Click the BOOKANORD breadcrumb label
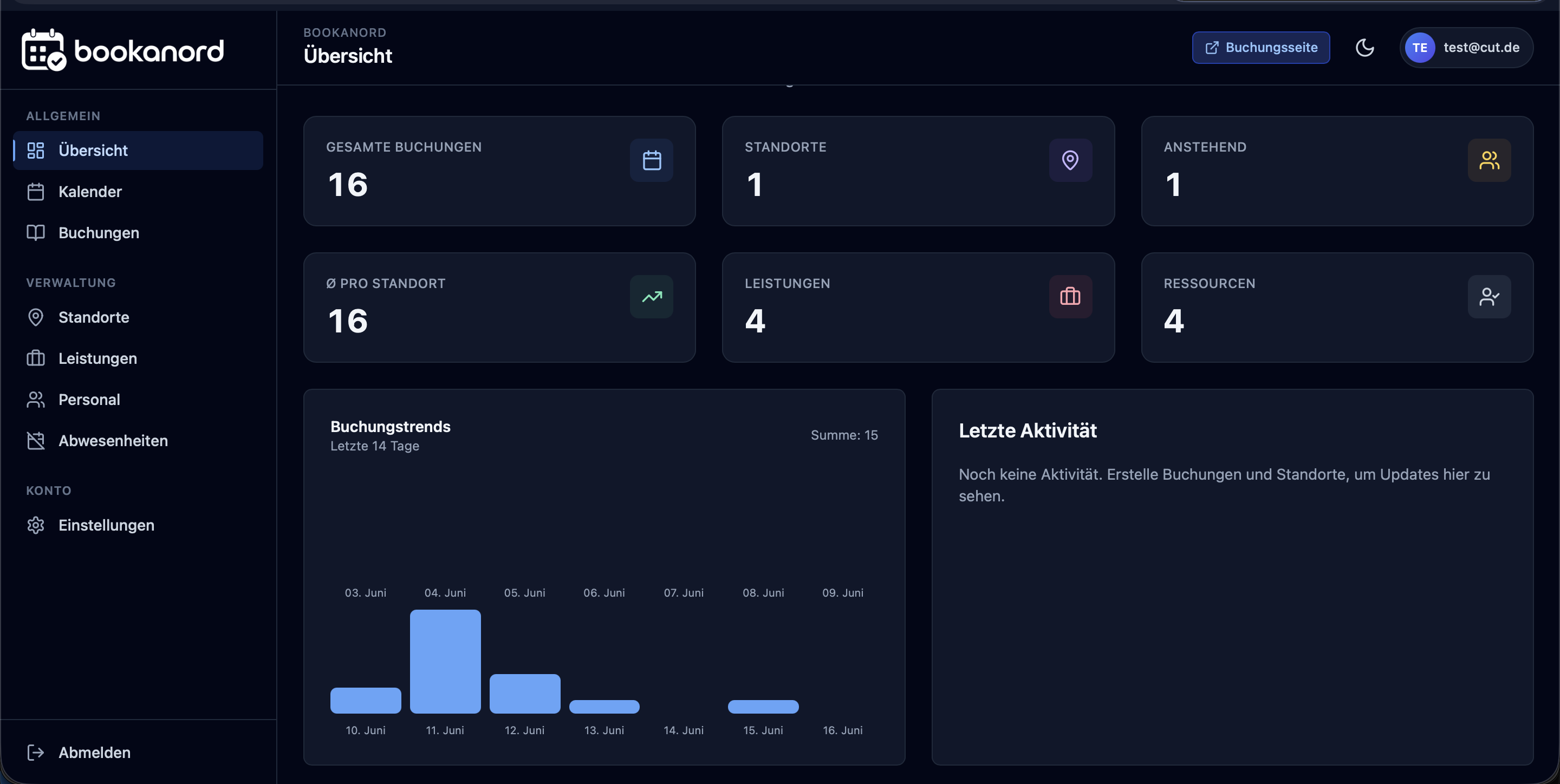1560x784 pixels. [x=344, y=32]
